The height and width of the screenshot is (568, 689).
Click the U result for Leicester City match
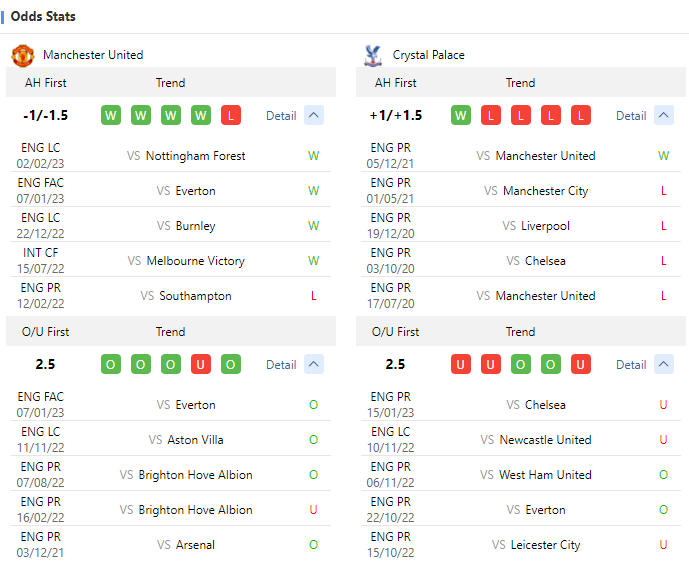(664, 545)
